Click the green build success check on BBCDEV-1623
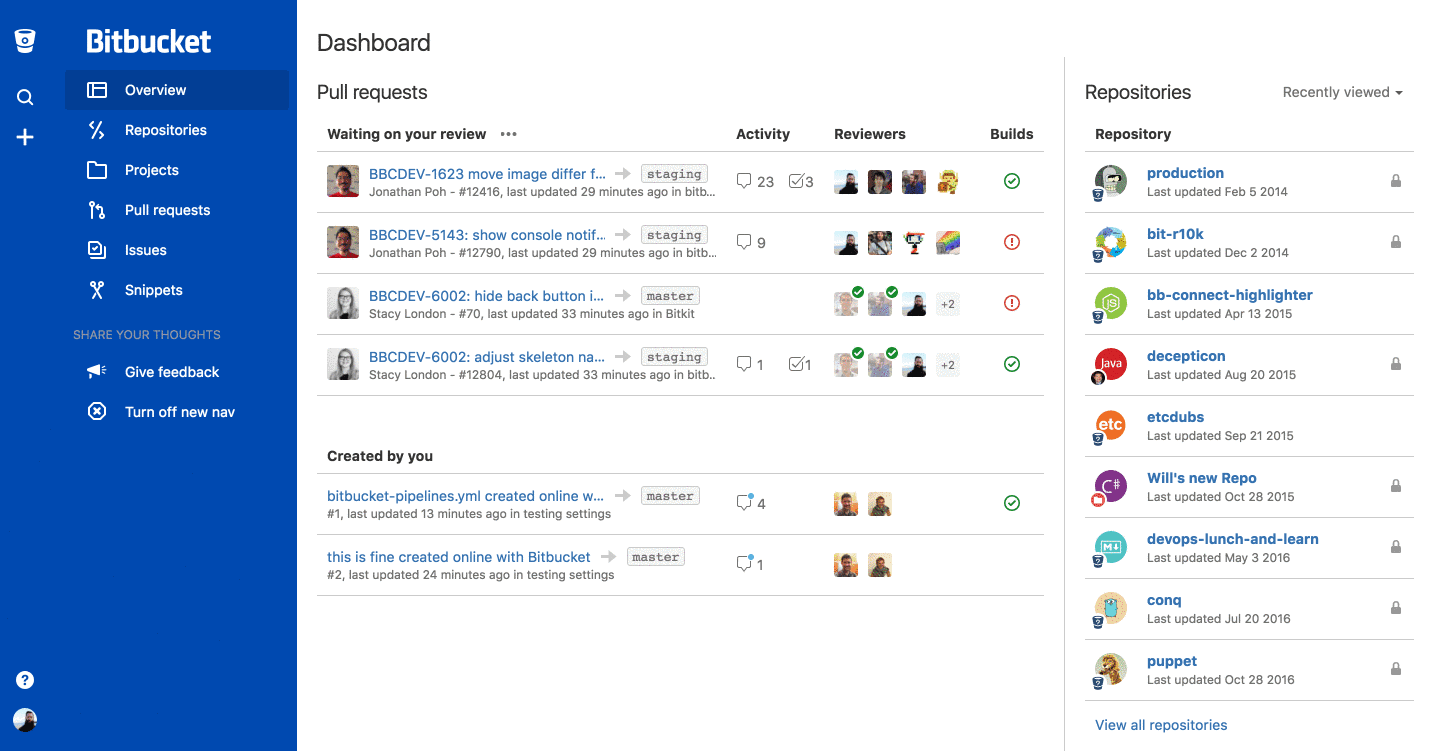The image size is (1431, 751). (x=1011, y=181)
